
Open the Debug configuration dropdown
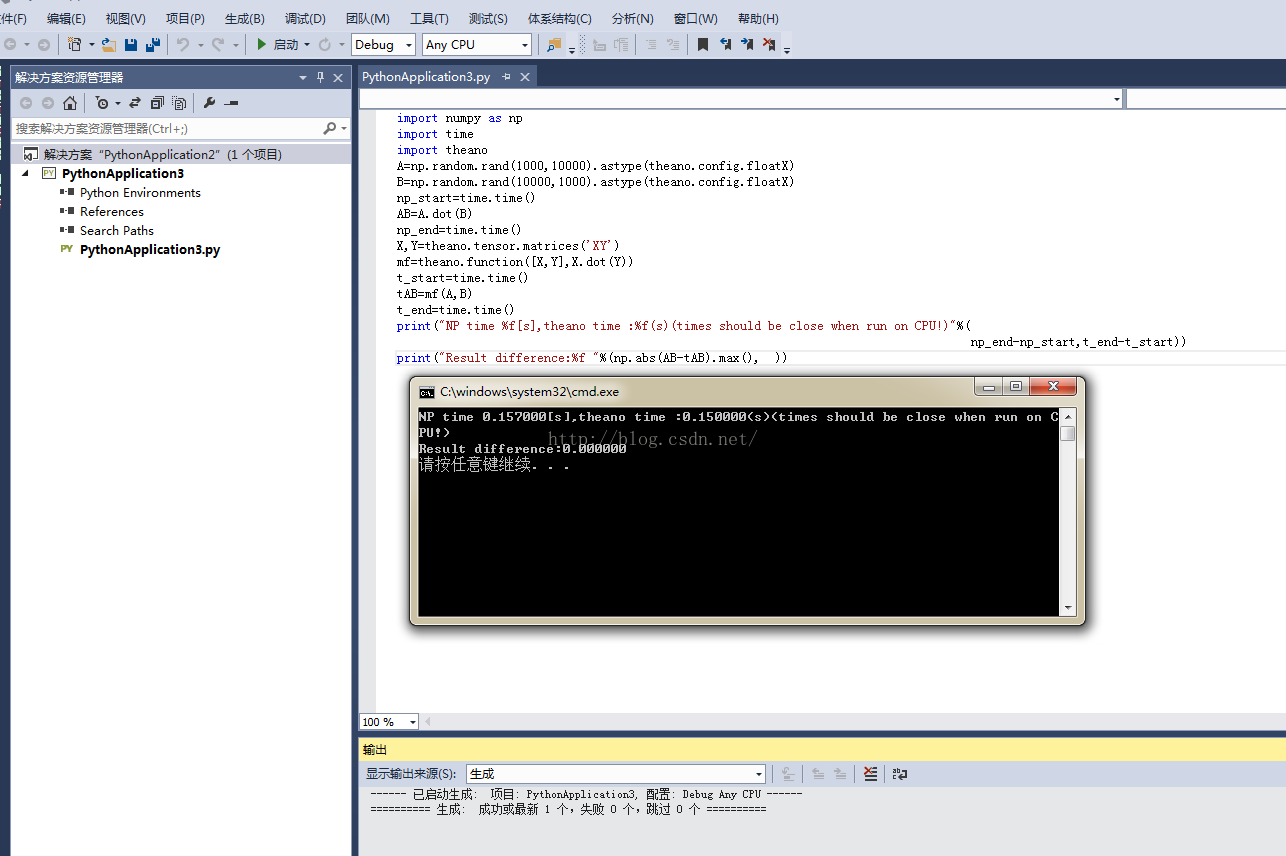point(383,44)
